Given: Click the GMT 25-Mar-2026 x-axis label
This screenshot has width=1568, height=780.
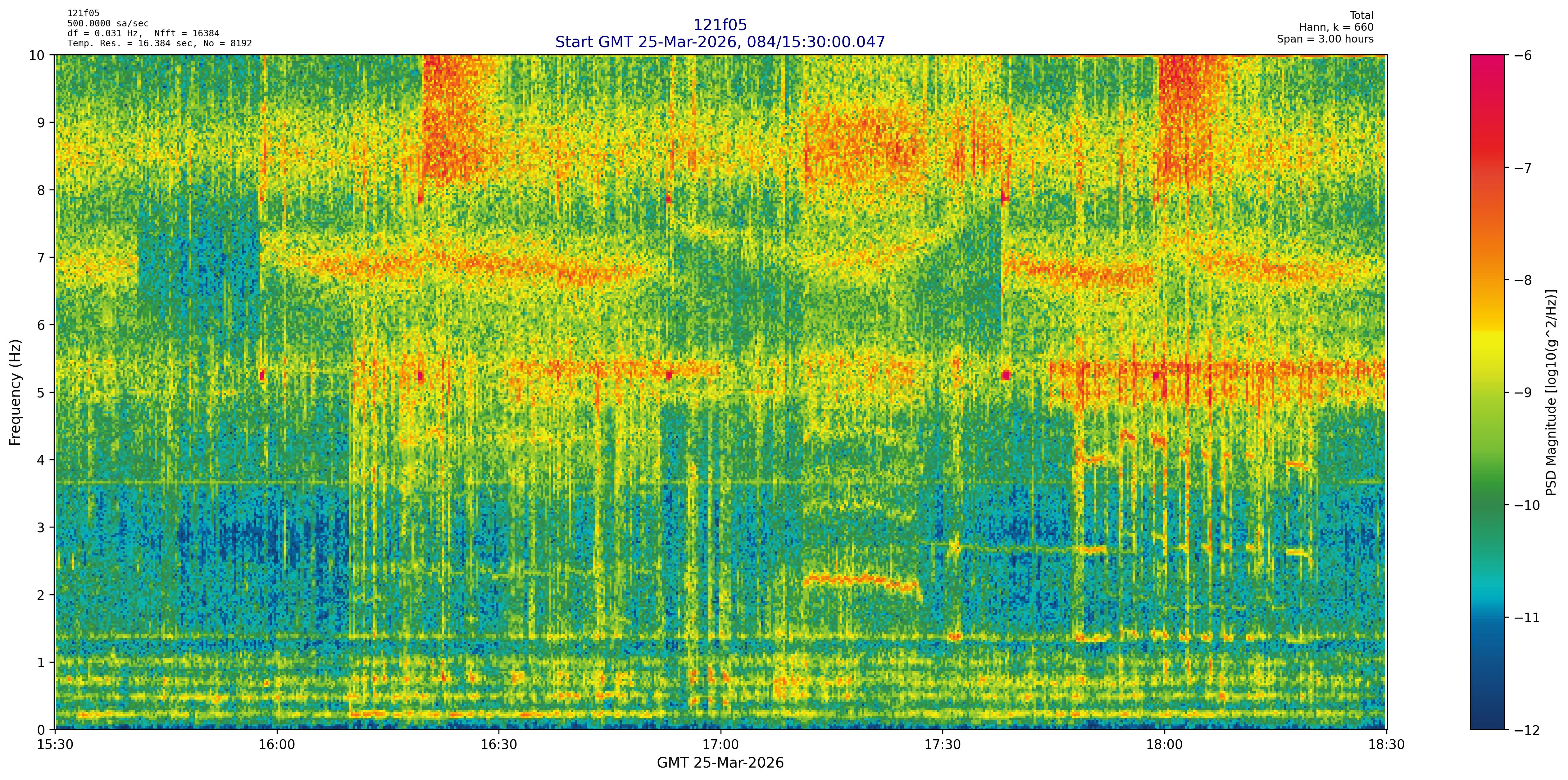Looking at the screenshot, I should (x=720, y=763).
